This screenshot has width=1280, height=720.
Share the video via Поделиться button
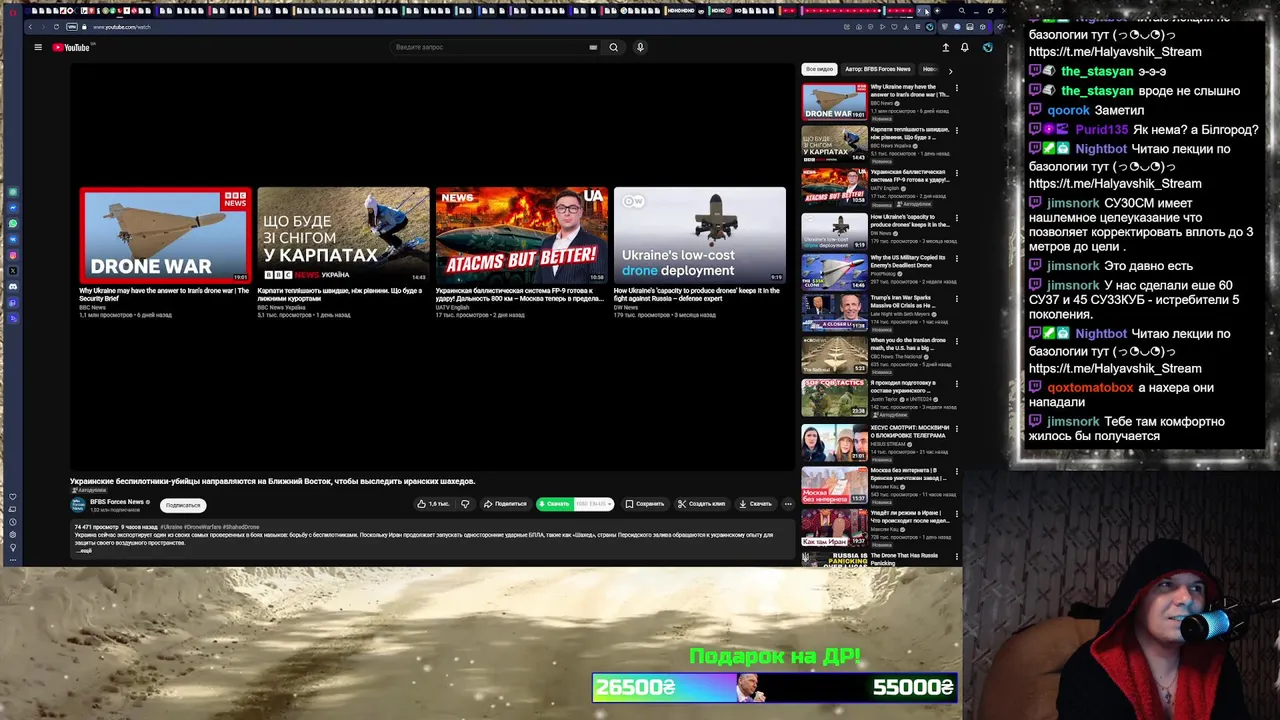click(x=505, y=504)
